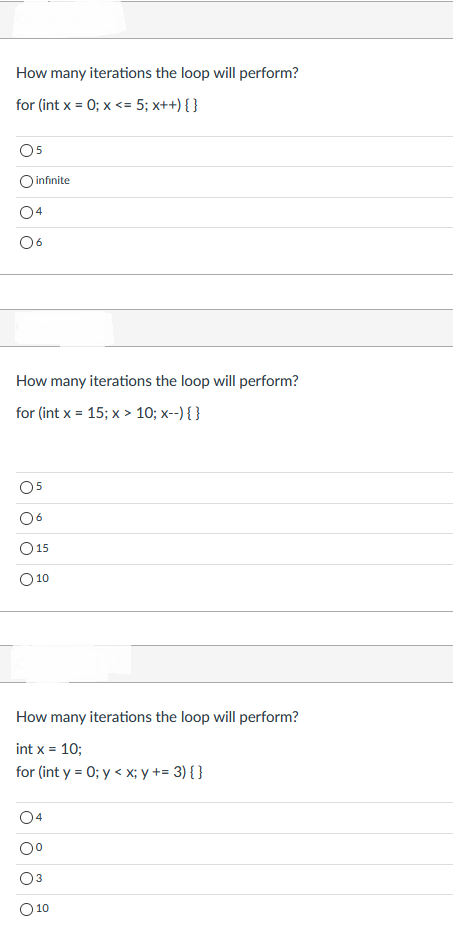Select answer 4 for the y += 3 loop
This screenshot has width=454, height=936.
[26, 818]
